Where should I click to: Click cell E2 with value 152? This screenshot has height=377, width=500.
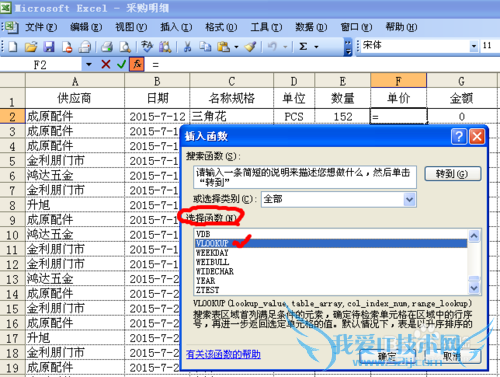343,116
